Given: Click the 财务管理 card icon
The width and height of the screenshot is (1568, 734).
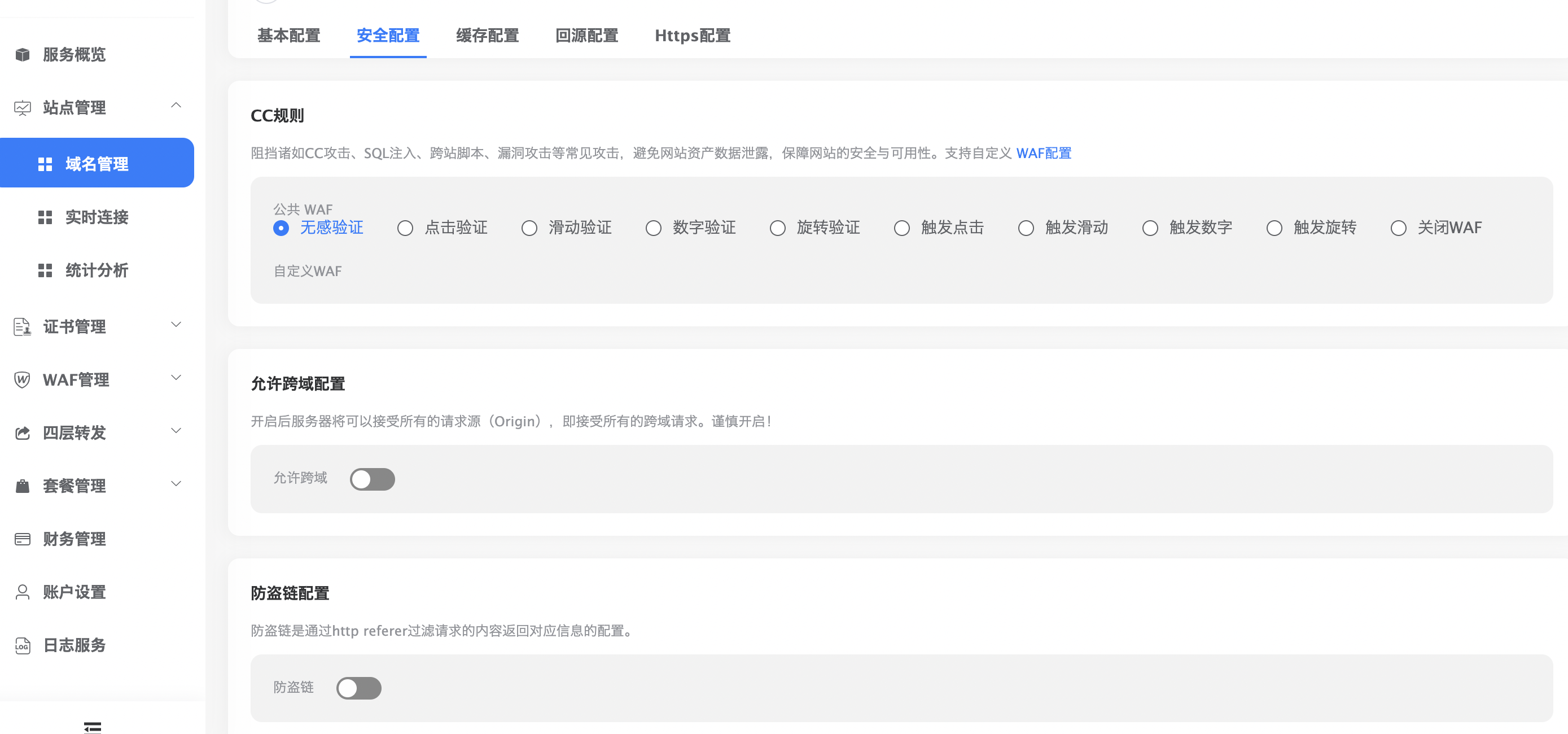Looking at the screenshot, I should click(23, 539).
